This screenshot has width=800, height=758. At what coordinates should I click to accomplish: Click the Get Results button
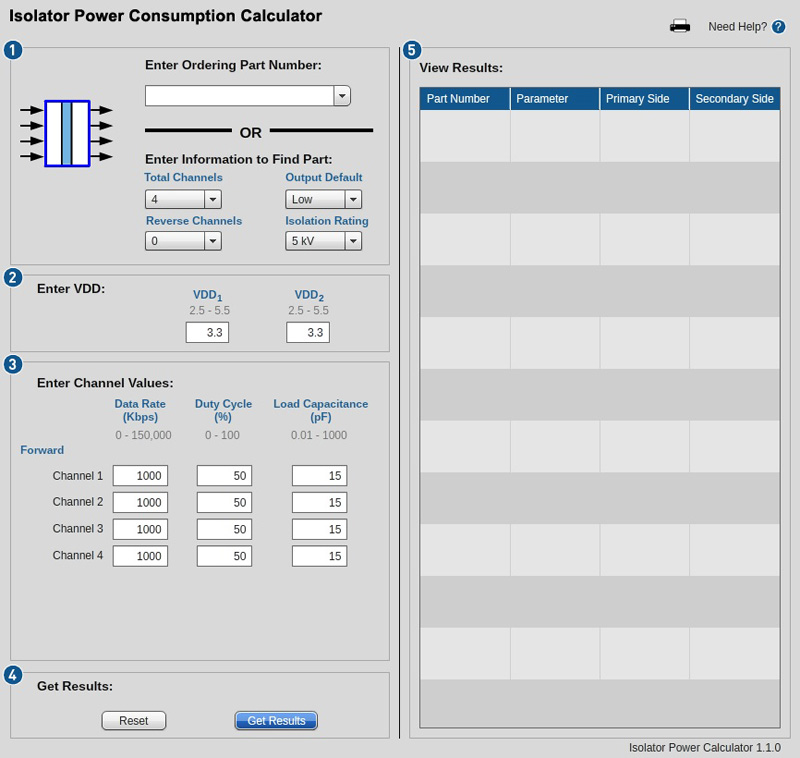(276, 721)
